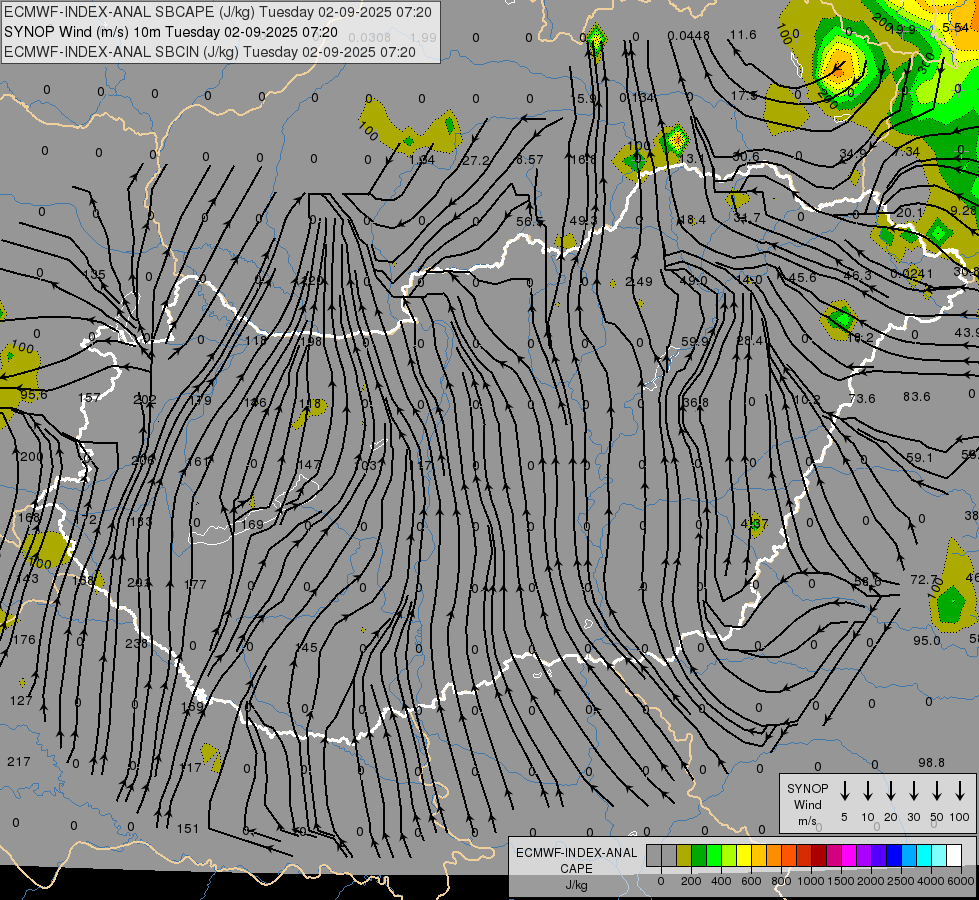Click the map value 20.1

click(910, 213)
